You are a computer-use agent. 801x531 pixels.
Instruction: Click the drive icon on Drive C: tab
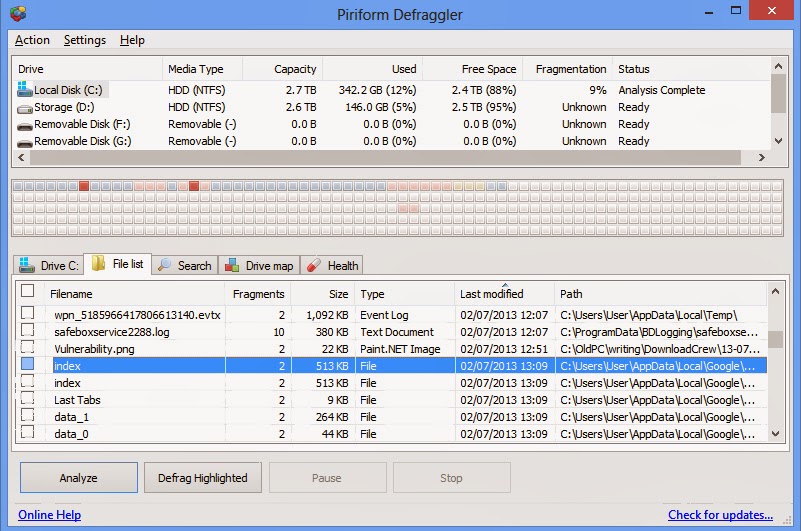click(27, 265)
